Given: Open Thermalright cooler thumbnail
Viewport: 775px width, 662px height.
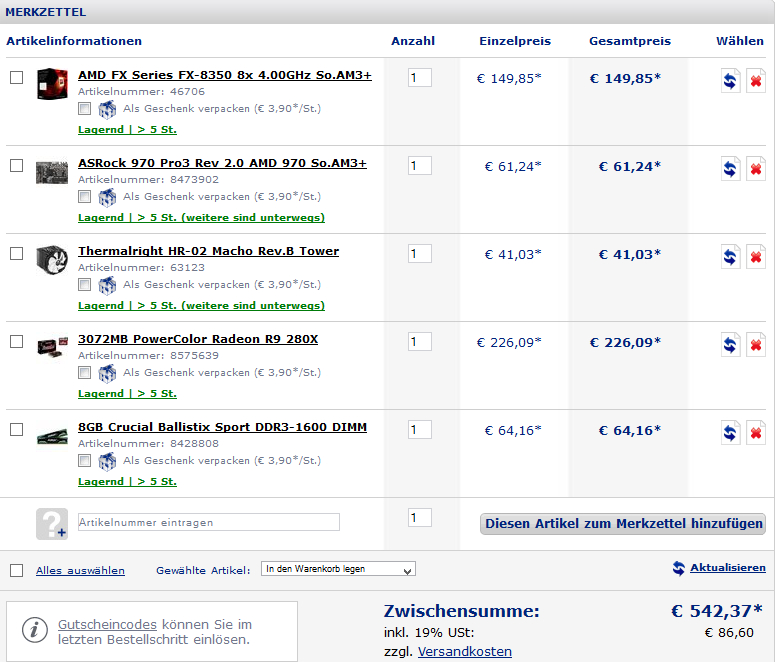Looking at the screenshot, I should click(x=52, y=260).
